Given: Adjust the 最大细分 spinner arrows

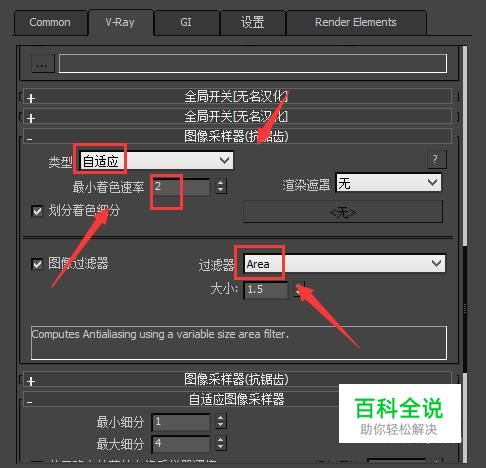Looking at the screenshot, I should (x=220, y=443).
